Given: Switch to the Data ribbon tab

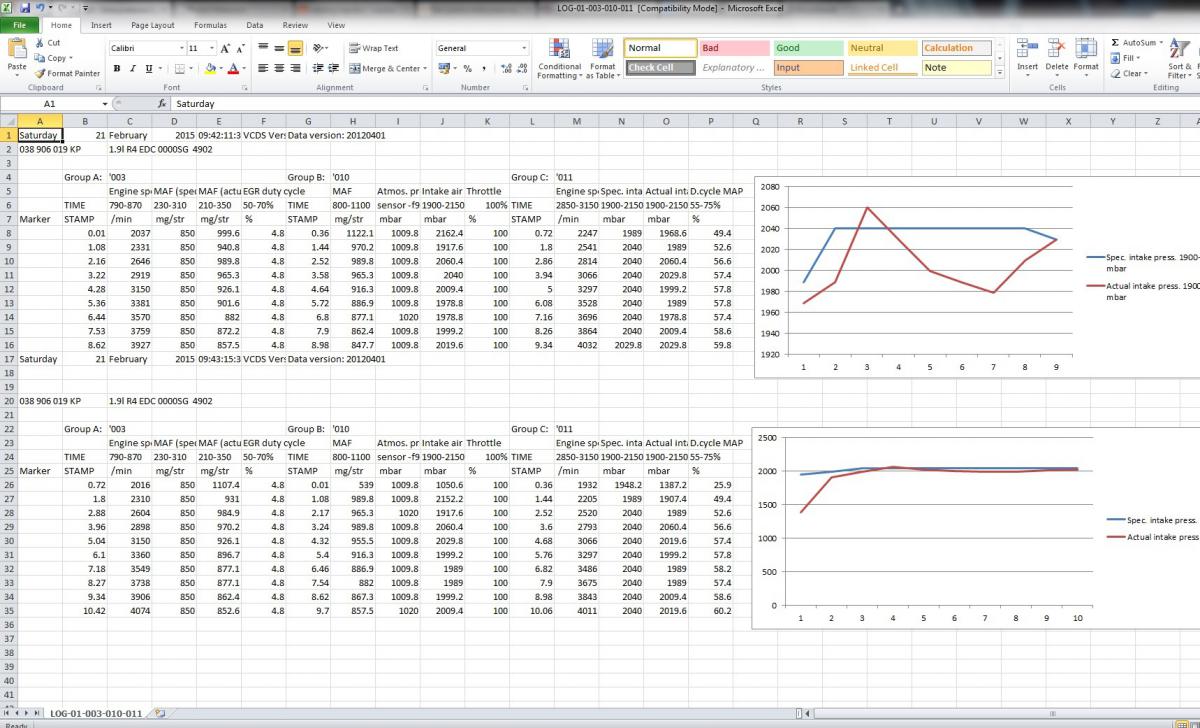Looking at the screenshot, I should (255, 25).
